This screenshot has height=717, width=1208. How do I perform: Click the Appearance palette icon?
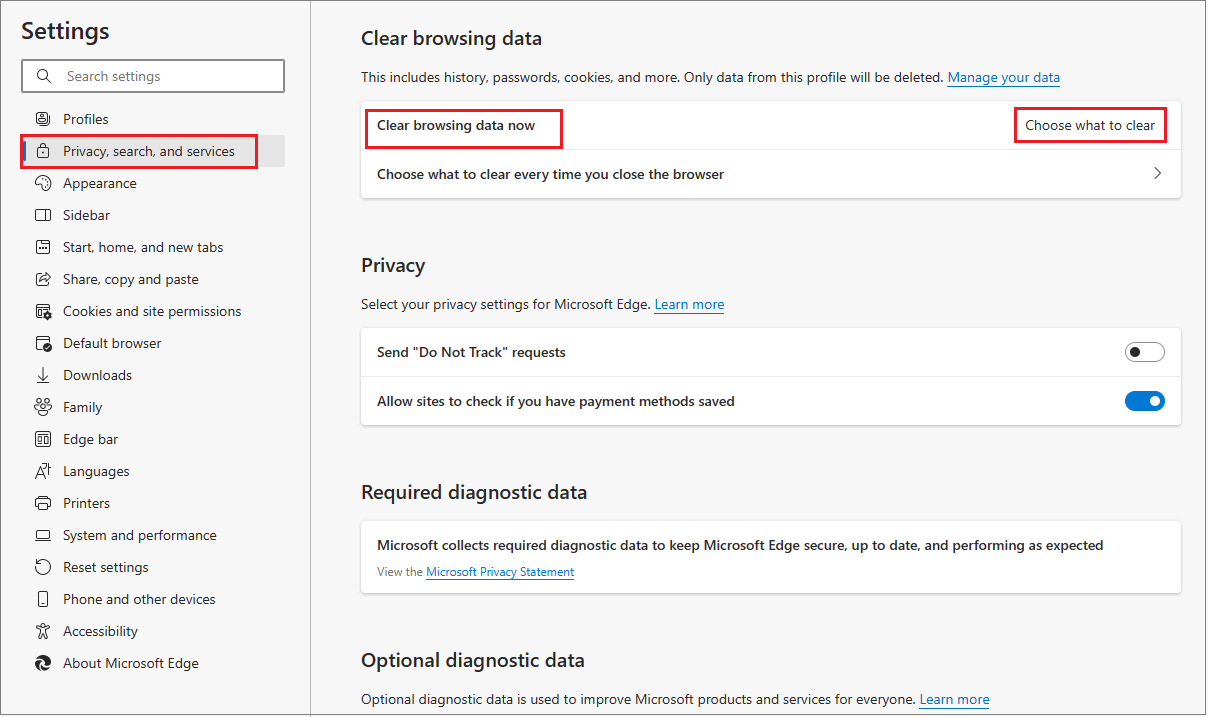click(43, 183)
